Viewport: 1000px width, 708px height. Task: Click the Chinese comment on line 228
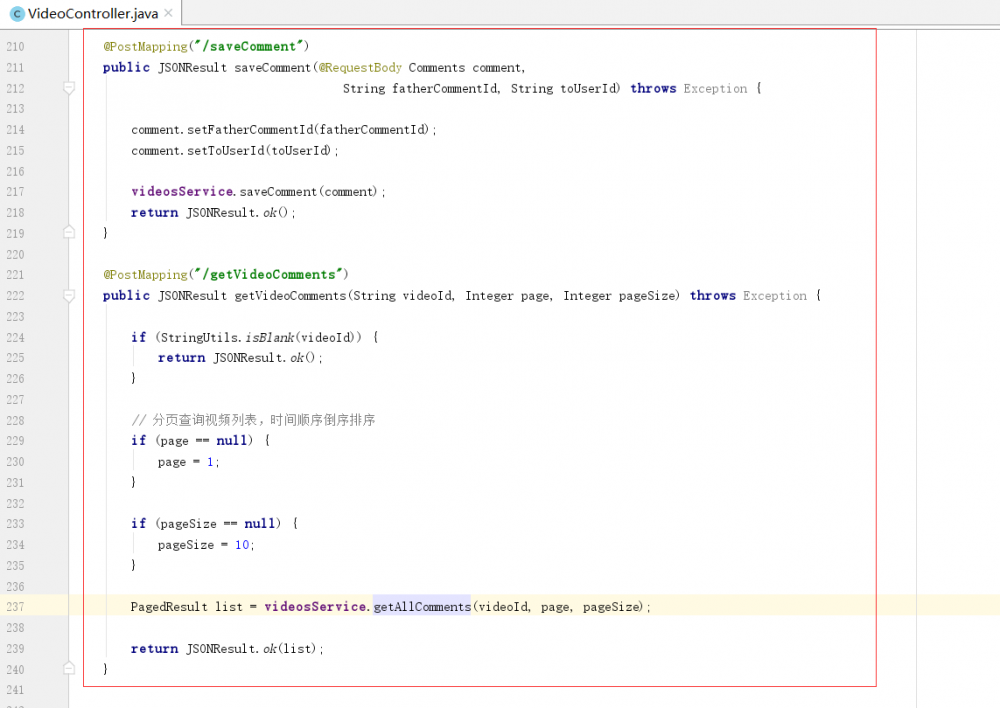[x=253, y=420]
